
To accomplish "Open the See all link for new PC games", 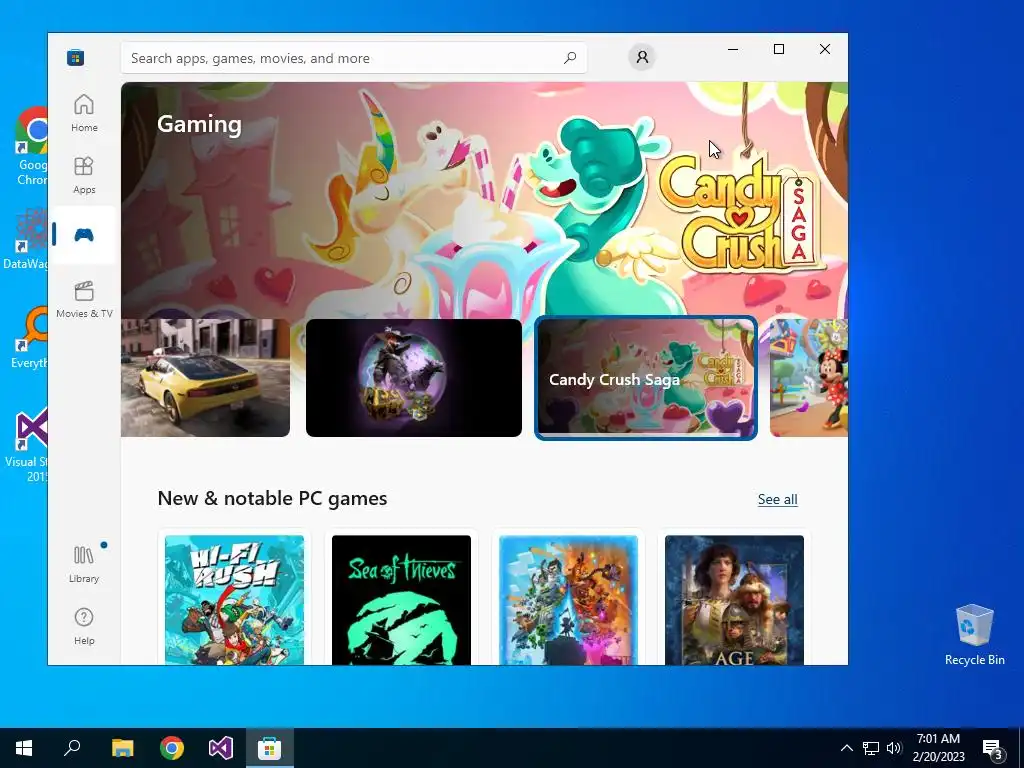I will click(x=777, y=499).
